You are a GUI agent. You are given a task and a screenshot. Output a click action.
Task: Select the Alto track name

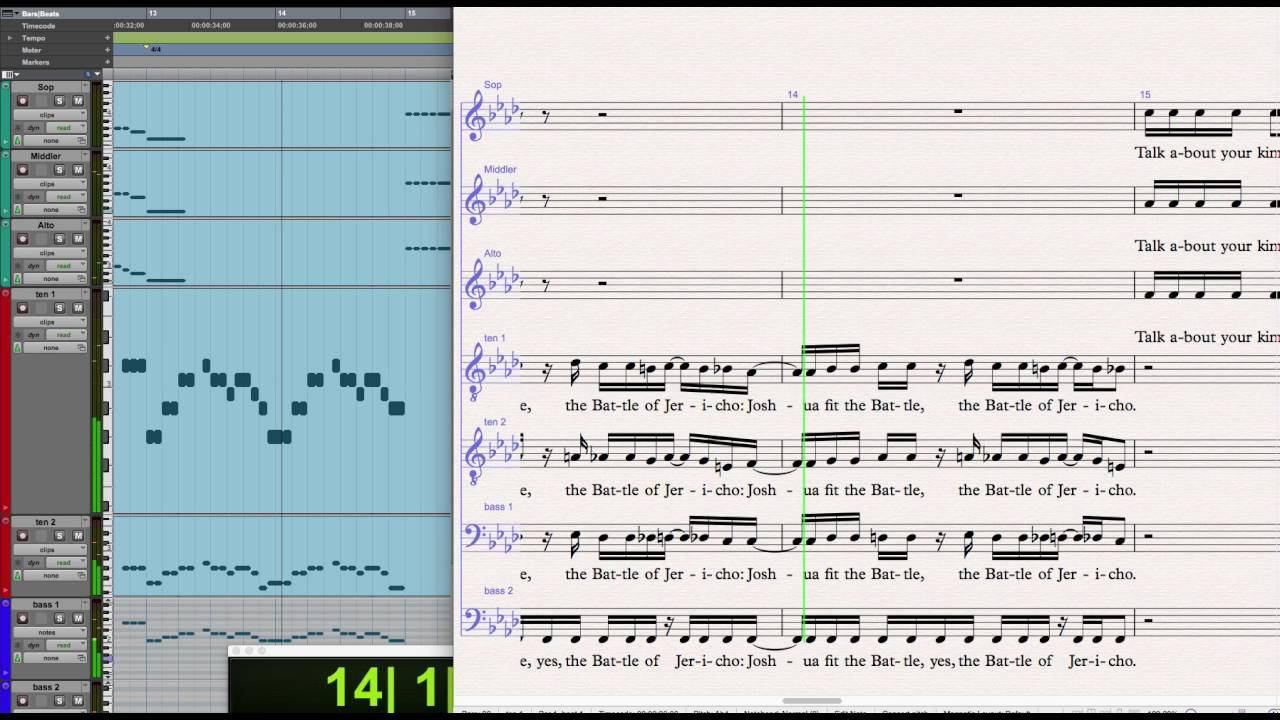point(46,225)
